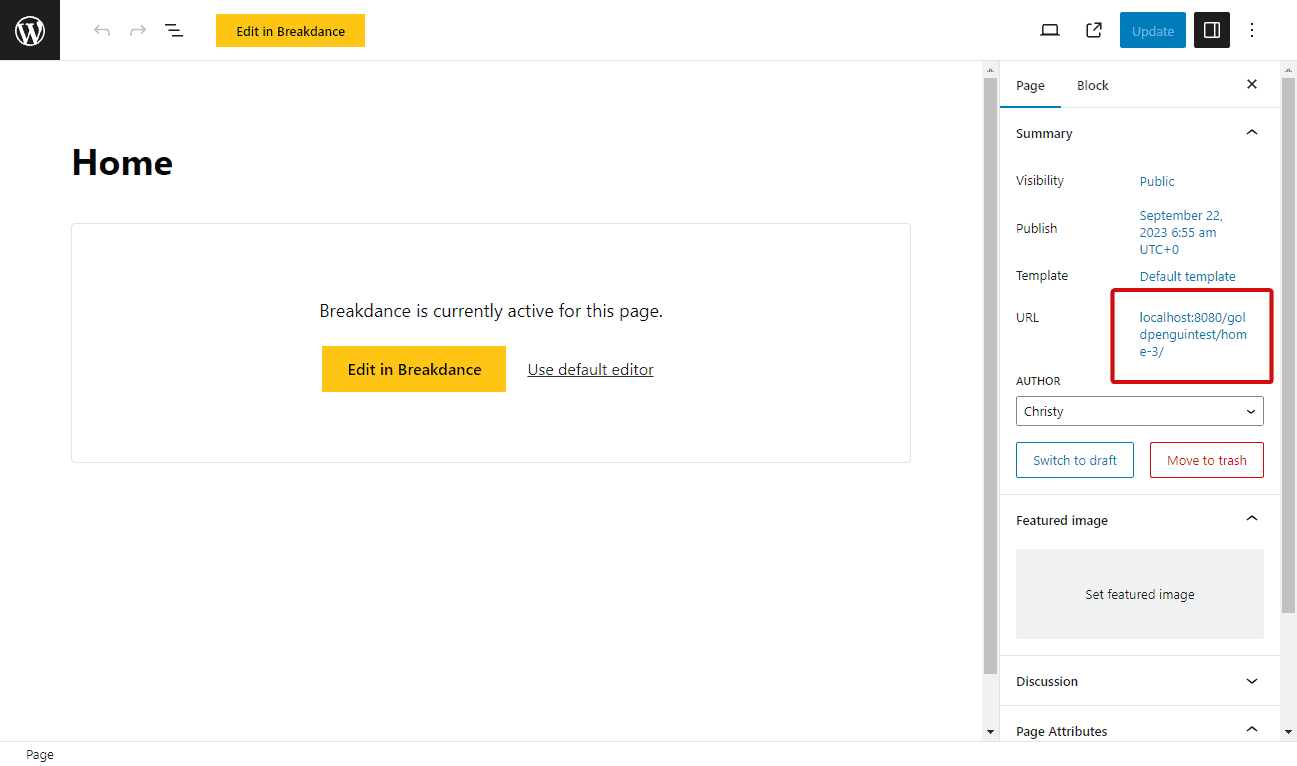Open the three-dot Options menu
1297x766 pixels.
(x=1252, y=30)
